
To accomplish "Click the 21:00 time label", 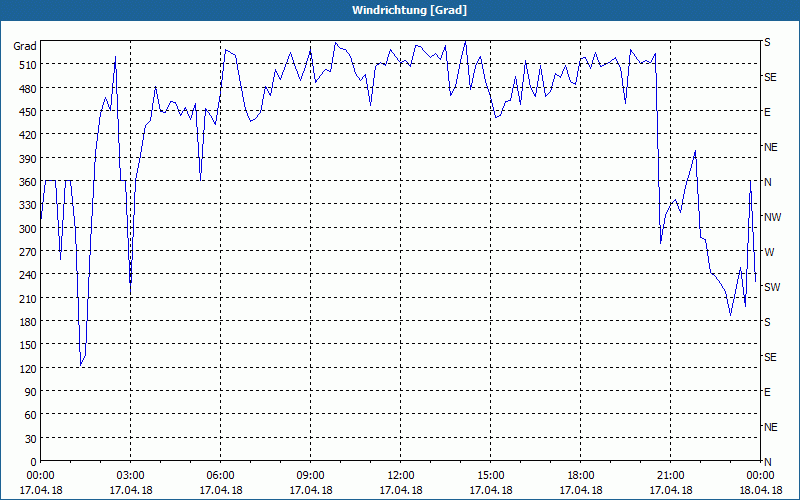I will (x=670, y=476).
